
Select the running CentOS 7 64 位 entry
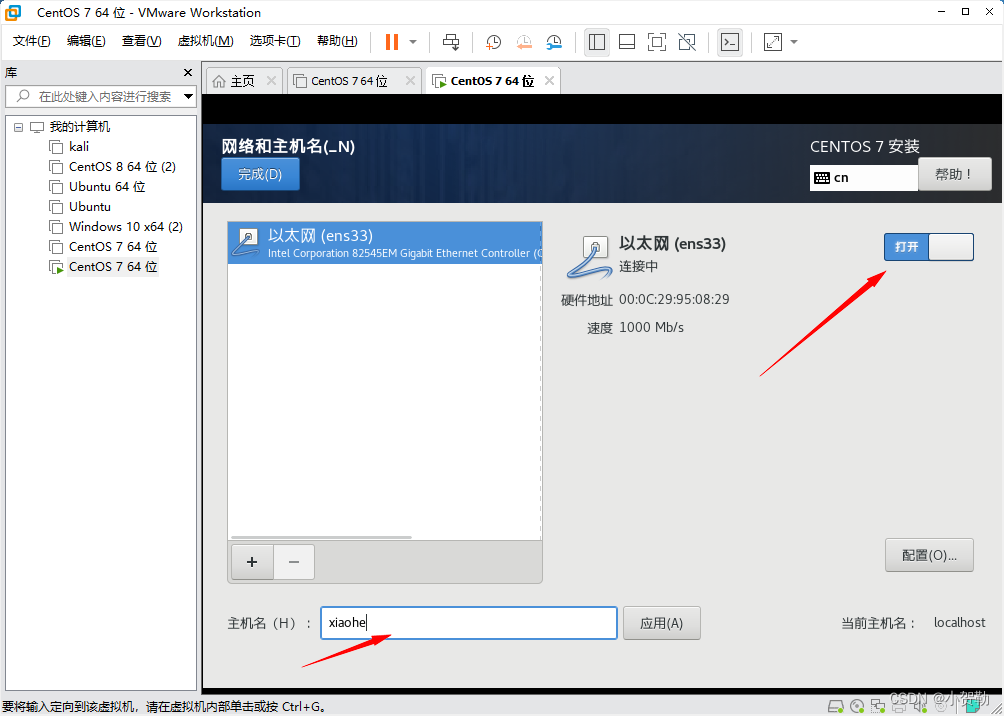pos(103,266)
